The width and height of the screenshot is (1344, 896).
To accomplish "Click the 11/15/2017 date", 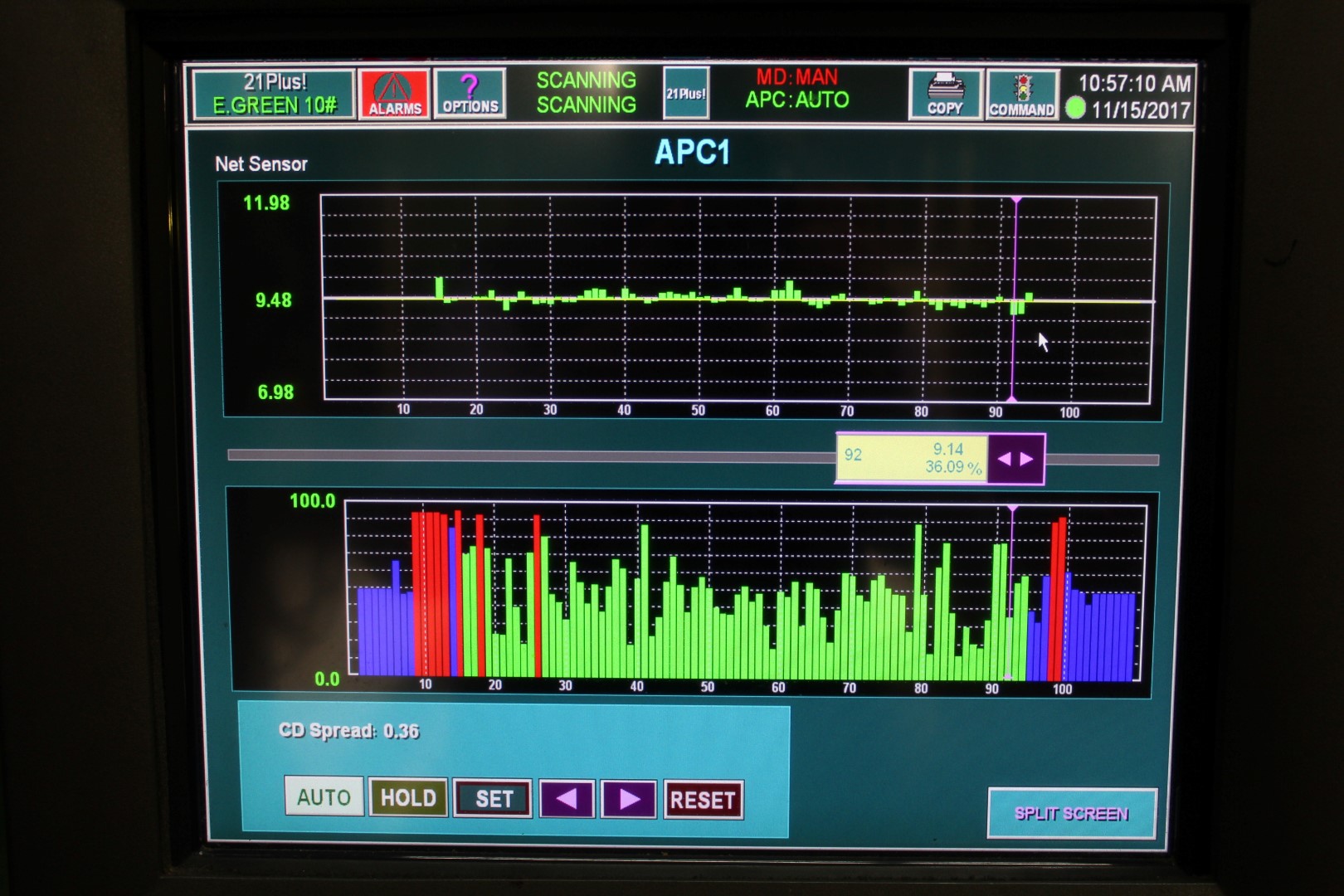I will (x=1141, y=110).
